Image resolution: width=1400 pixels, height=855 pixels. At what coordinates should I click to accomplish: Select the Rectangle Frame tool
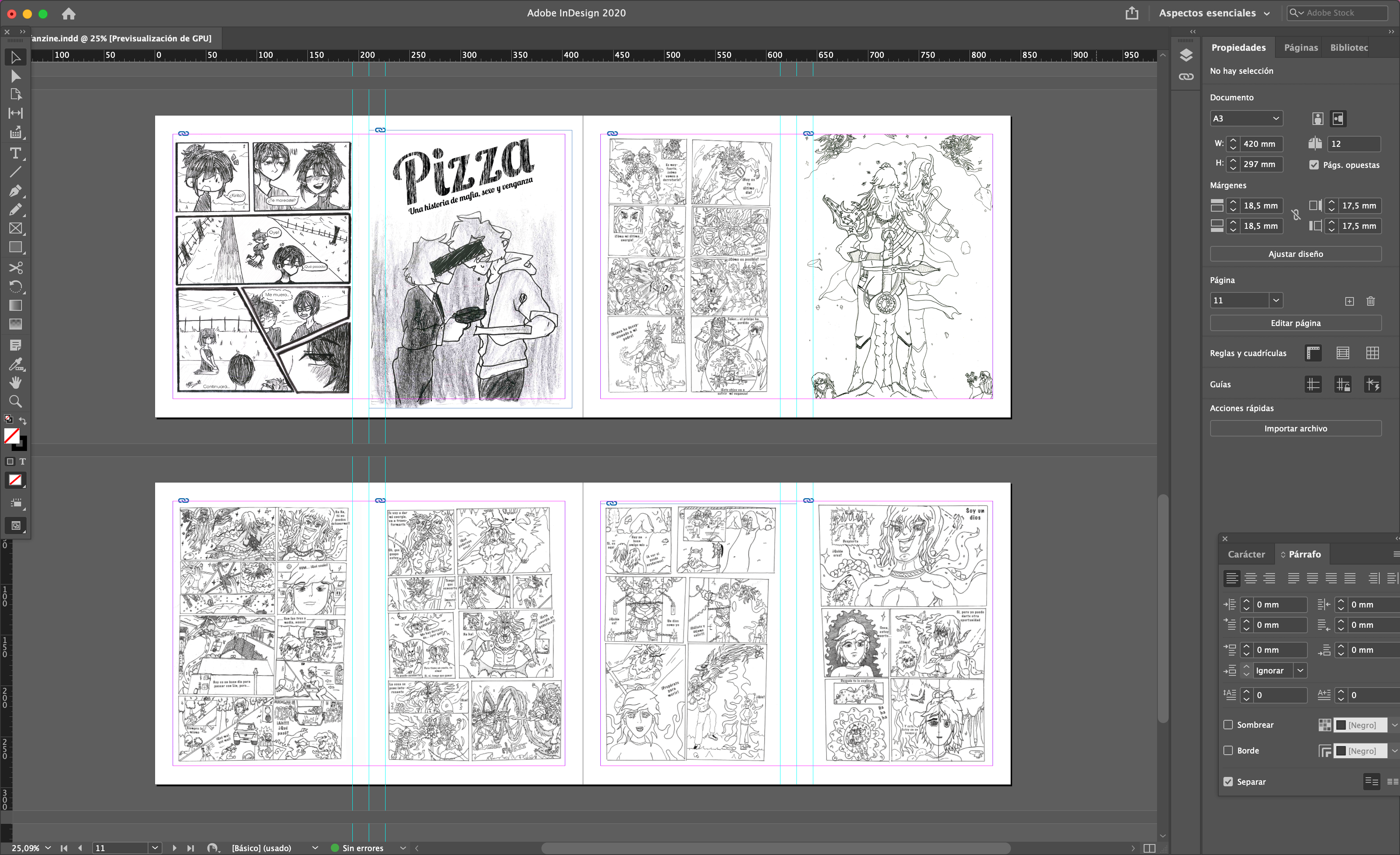coord(15,228)
